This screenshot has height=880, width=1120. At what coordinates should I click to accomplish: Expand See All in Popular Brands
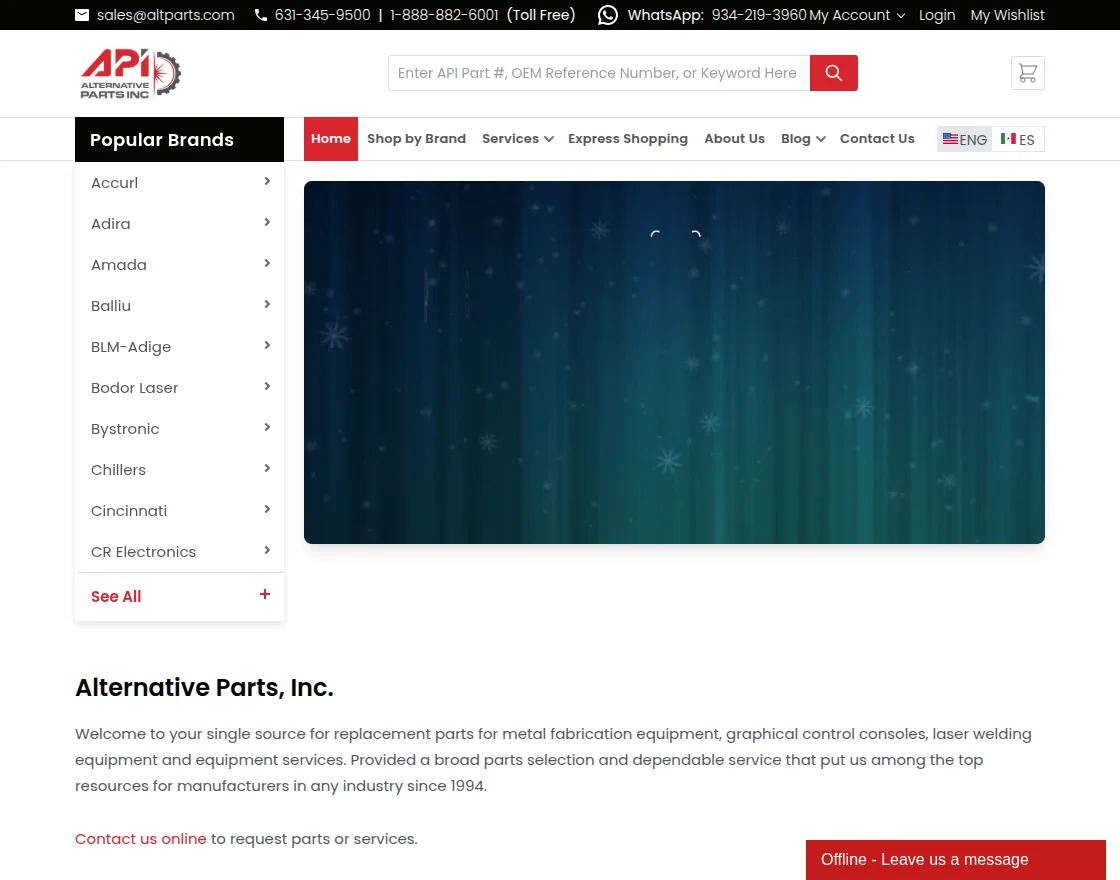pos(116,596)
